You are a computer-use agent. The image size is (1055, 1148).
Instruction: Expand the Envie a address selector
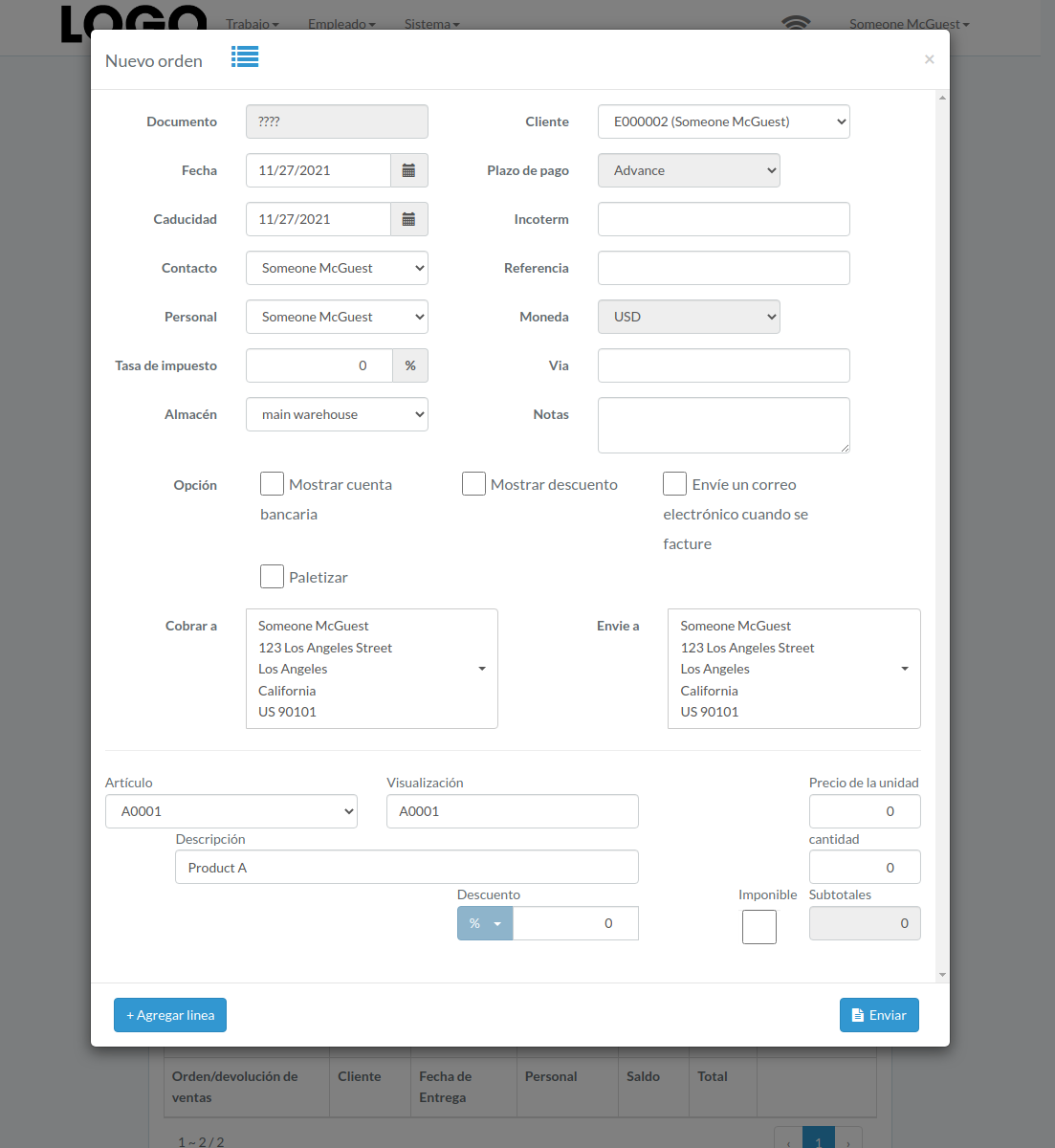(794, 669)
